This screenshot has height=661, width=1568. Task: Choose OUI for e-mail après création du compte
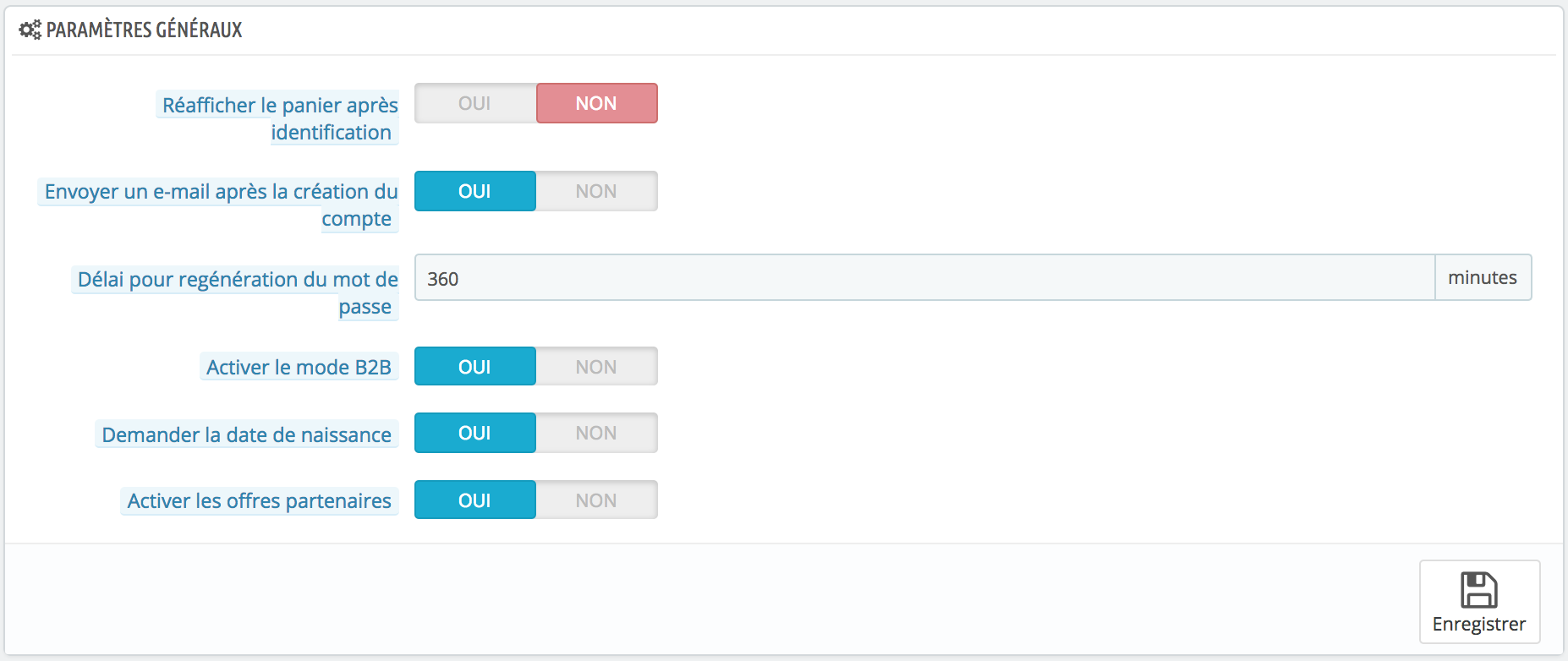(475, 191)
